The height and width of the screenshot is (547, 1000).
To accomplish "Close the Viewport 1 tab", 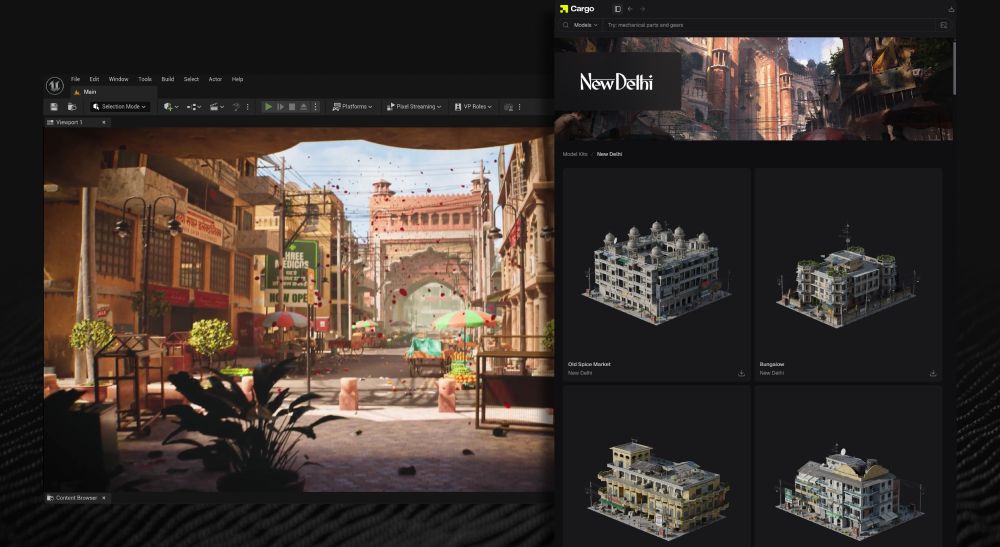I will click(x=104, y=122).
